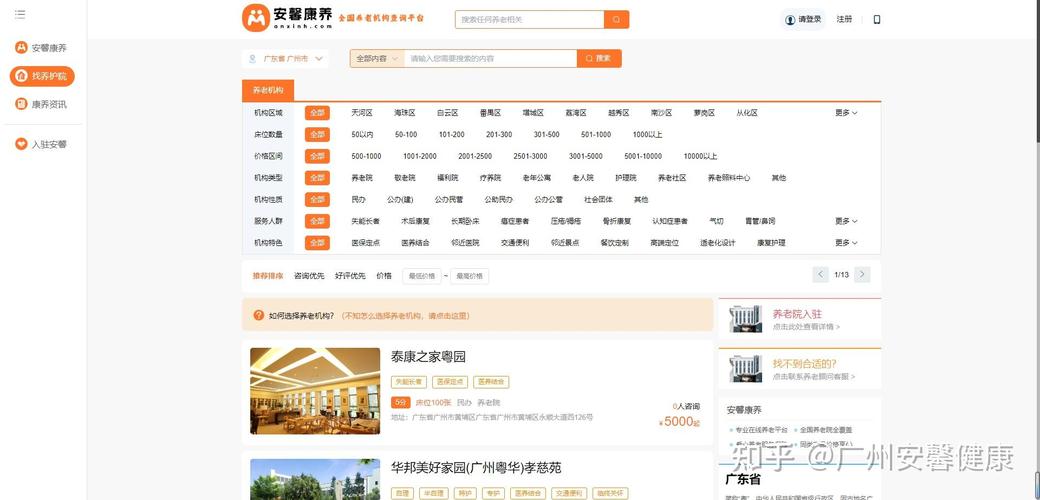This screenshot has height=500, width=1040.
Task: Select 全部 in the 机构特色 row
Action: pos(317,243)
